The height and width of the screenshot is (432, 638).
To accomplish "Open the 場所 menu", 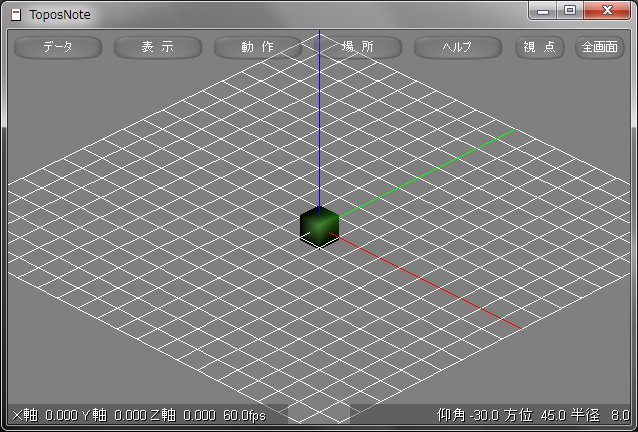I will 358,47.
